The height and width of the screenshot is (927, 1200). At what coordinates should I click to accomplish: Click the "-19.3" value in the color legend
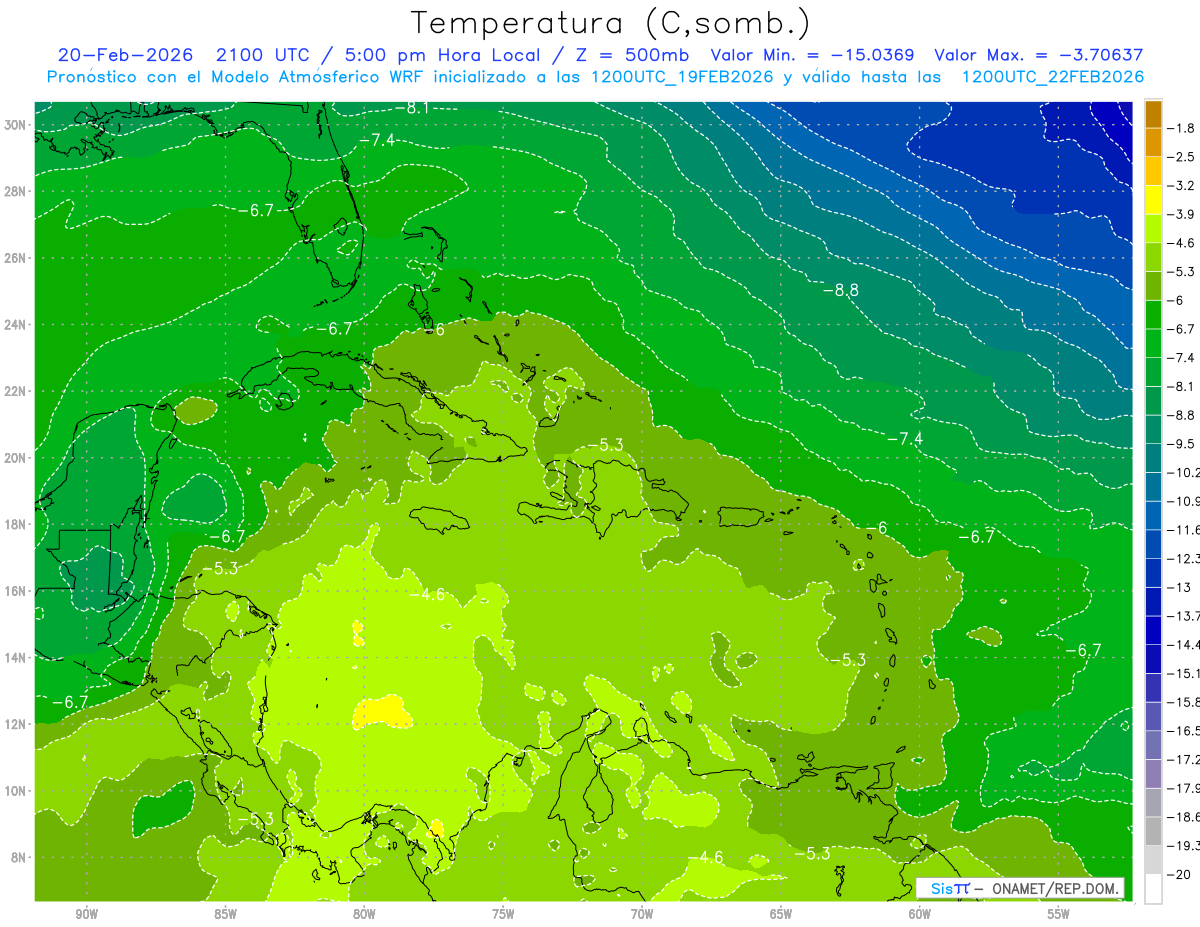pyautogui.click(x=1184, y=846)
